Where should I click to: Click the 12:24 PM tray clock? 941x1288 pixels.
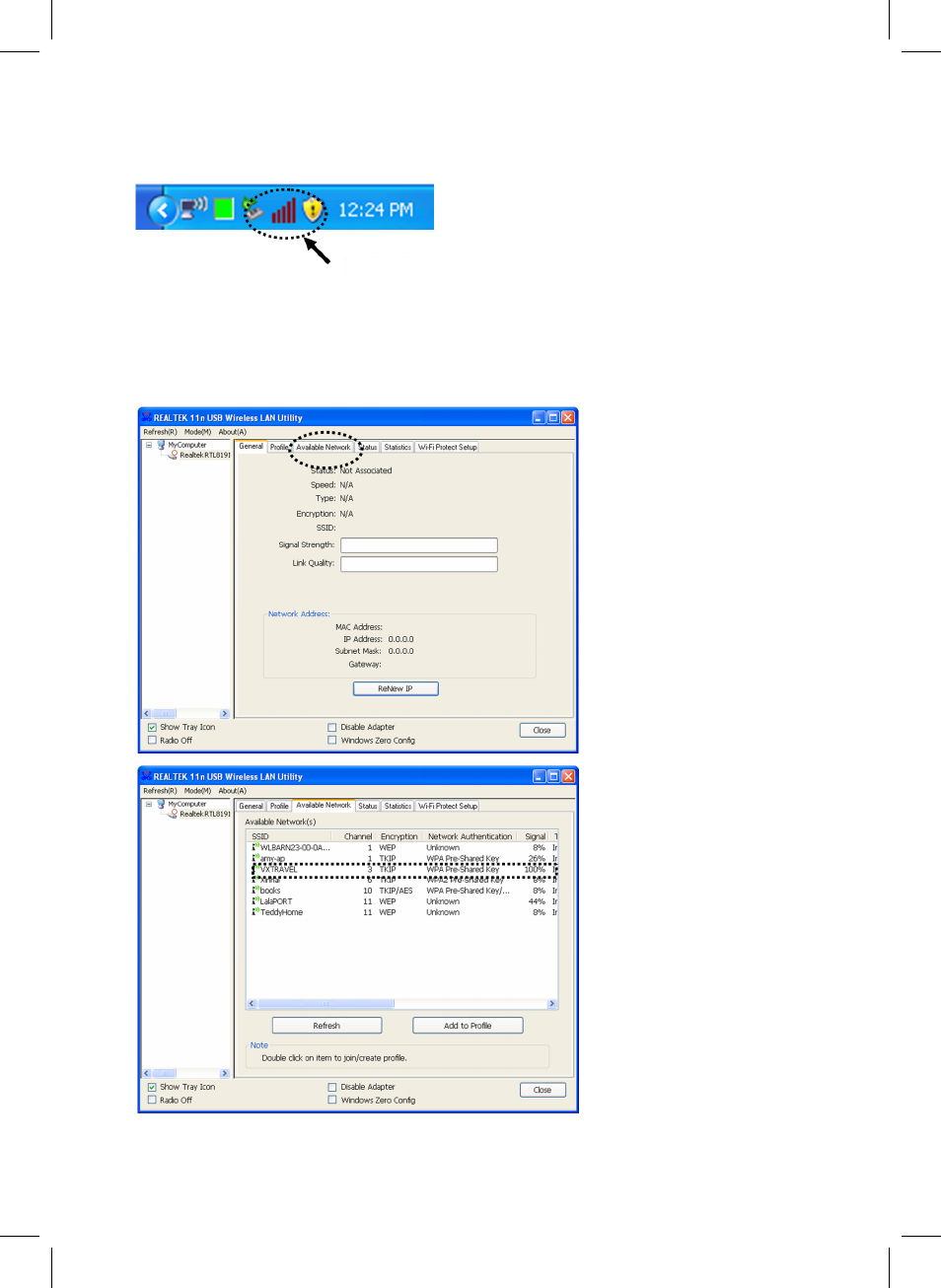(376, 210)
